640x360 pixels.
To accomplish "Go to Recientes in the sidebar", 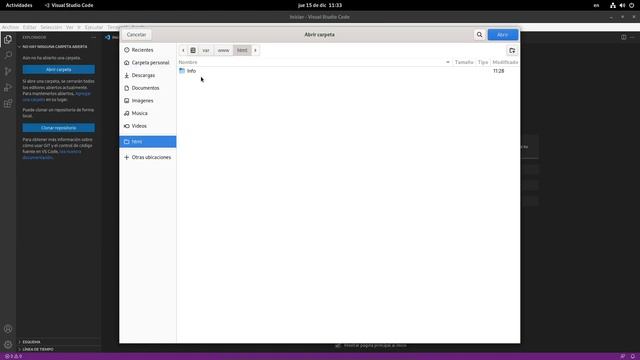I will [148, 50].
